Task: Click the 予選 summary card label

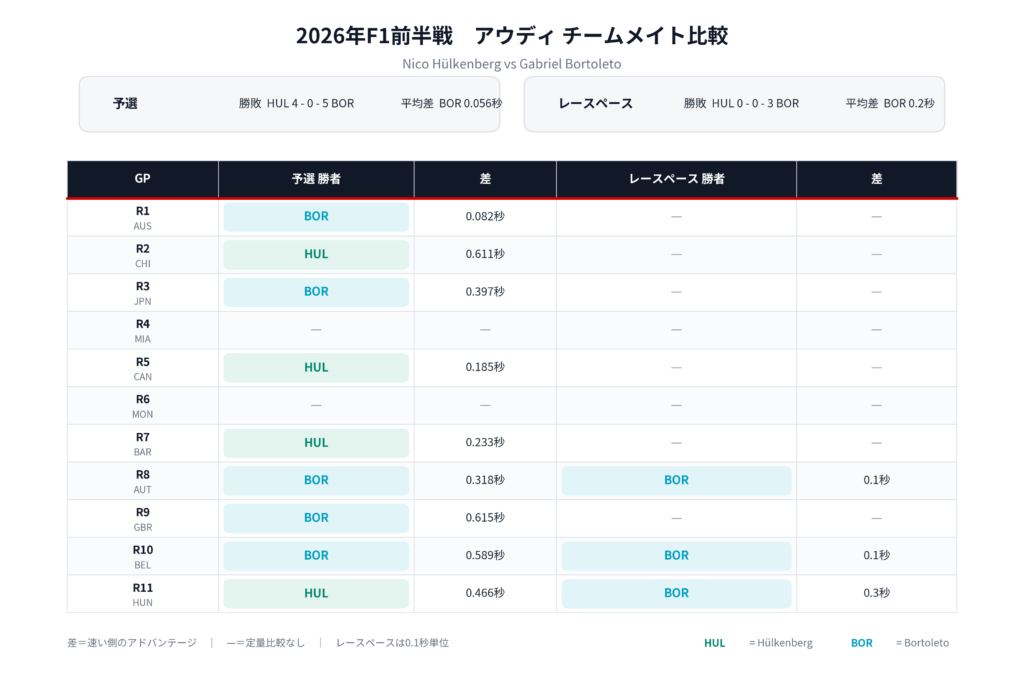Action: (125, 103)
